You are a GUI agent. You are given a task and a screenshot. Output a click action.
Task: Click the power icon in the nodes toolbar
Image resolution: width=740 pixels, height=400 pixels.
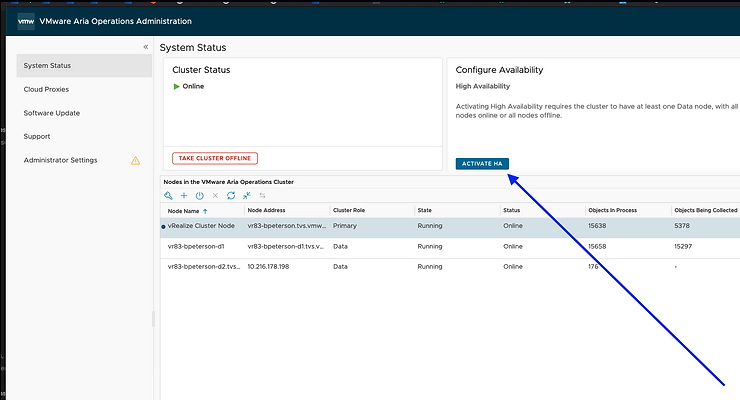coord(200,195)
